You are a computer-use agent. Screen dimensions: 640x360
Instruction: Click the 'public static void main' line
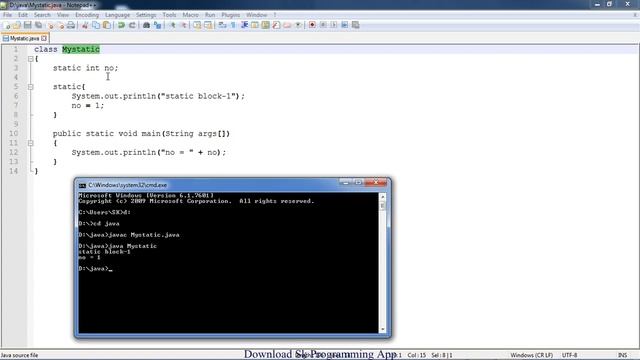tap(141, 134)
